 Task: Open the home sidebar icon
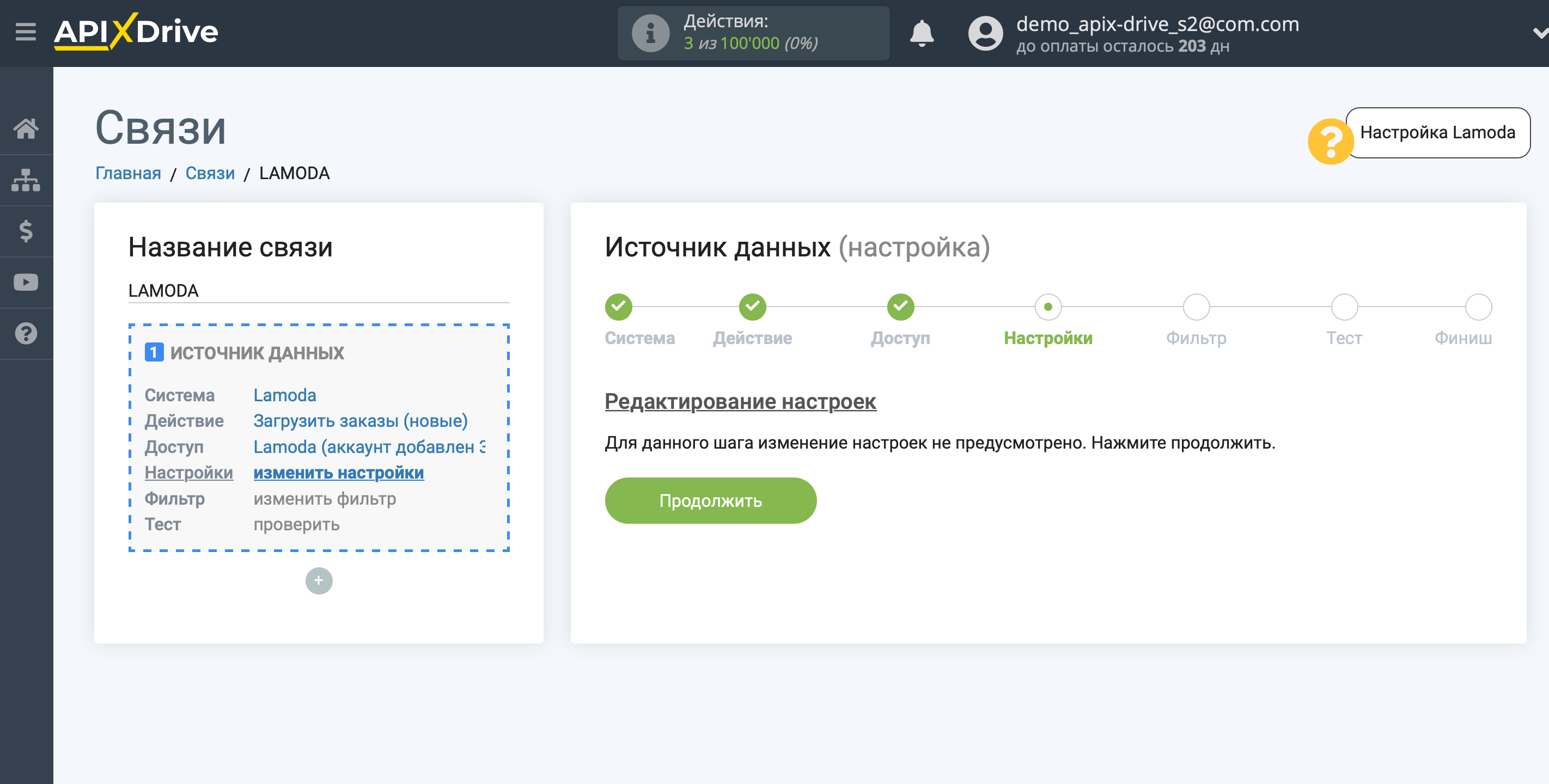click(26, 128)
